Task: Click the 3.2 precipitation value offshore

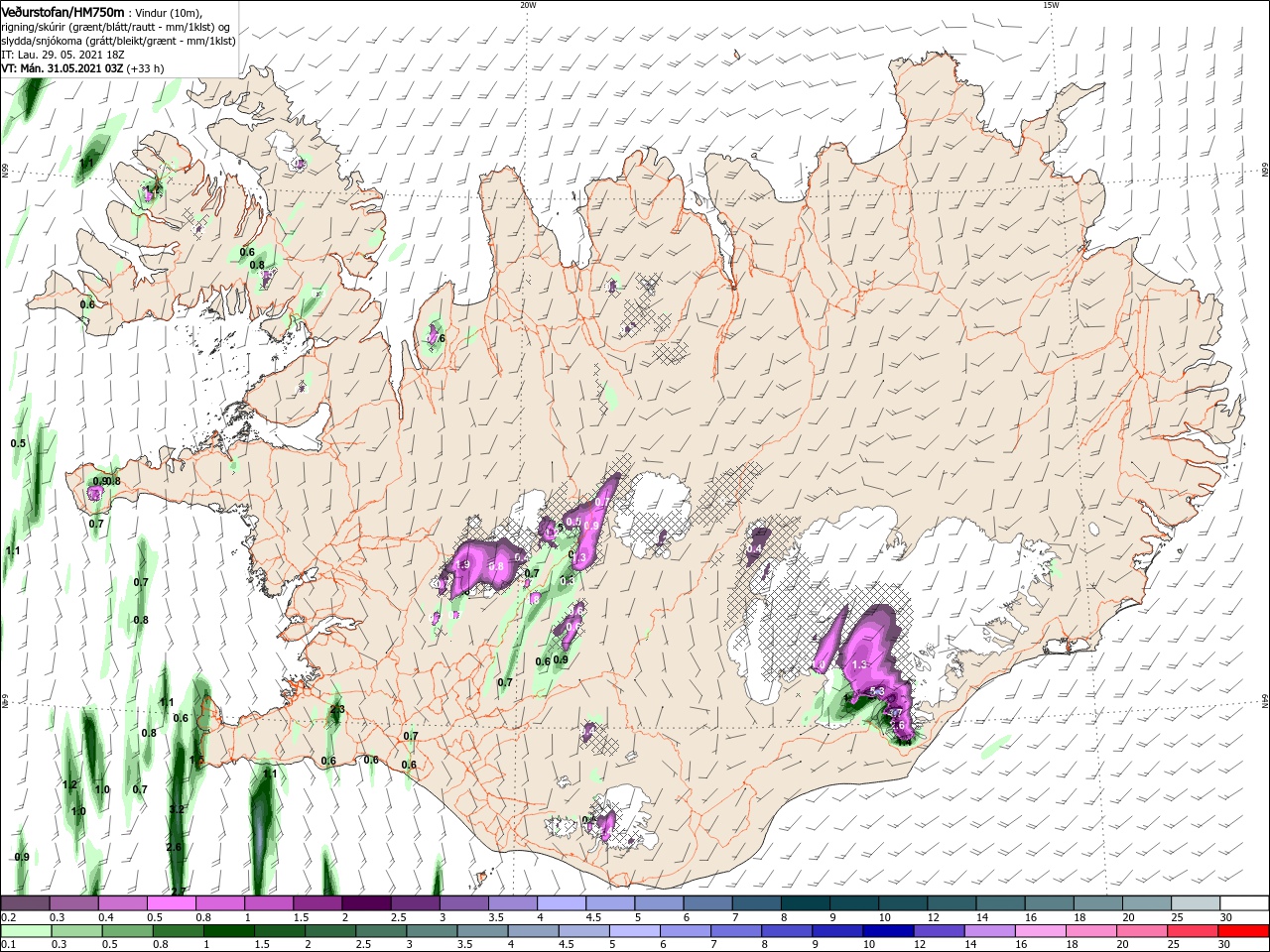Action: (177, 810)
